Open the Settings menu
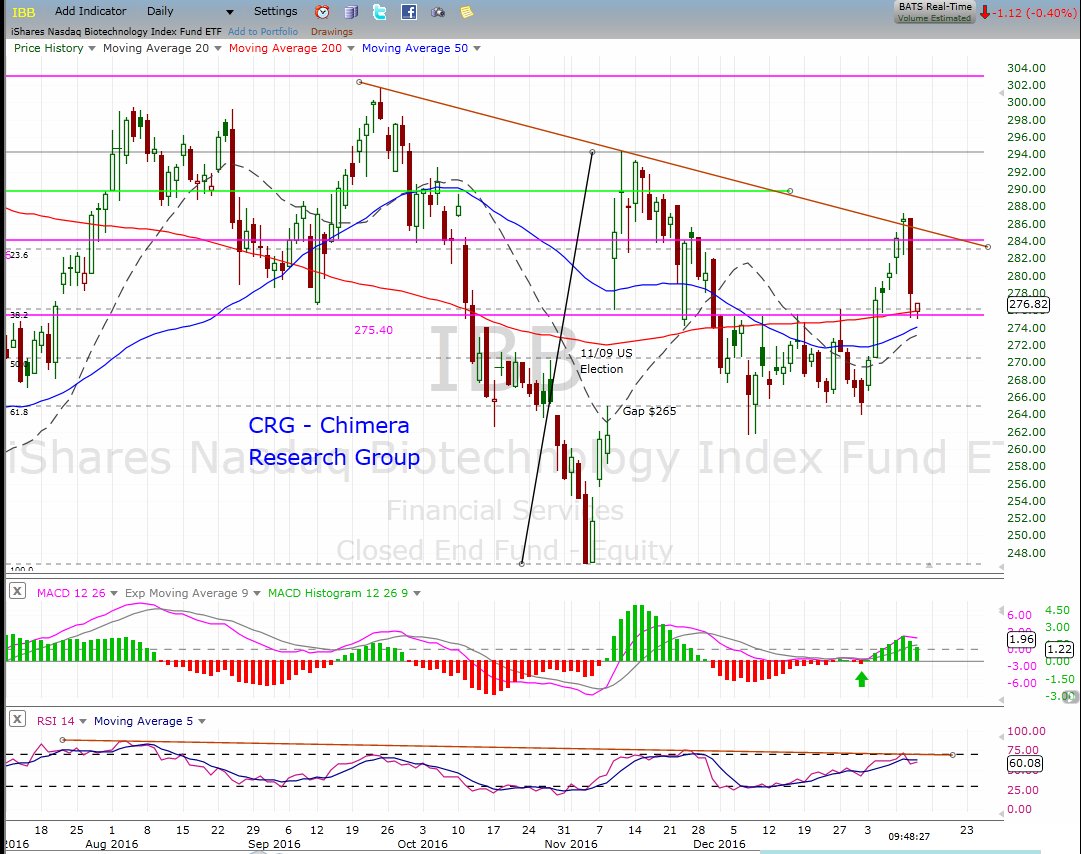The image size is (1081, 854). [275, 11]
